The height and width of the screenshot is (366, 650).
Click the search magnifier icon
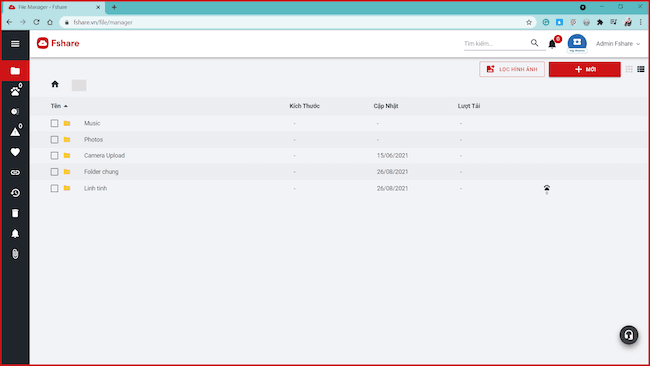tap(534, 43)
